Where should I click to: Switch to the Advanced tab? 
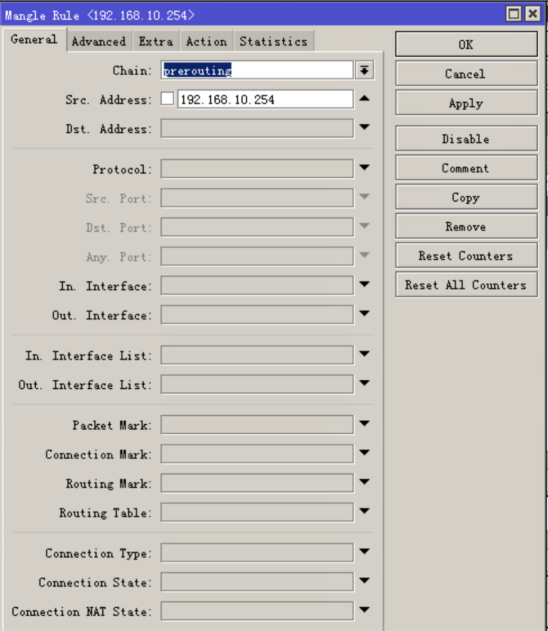(x=99, y=41)
